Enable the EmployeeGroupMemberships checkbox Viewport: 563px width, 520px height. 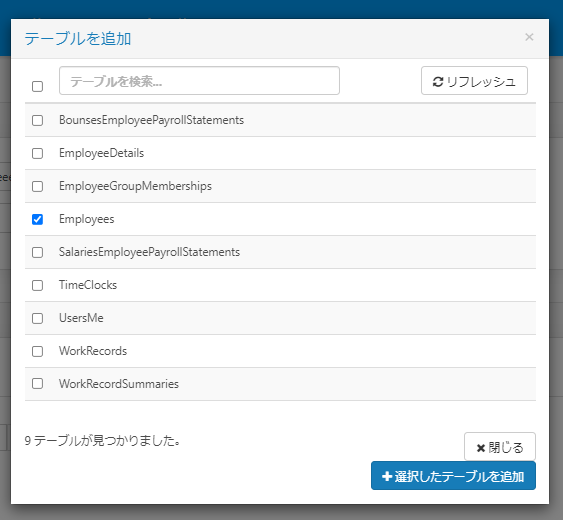(x=37, y=186)
